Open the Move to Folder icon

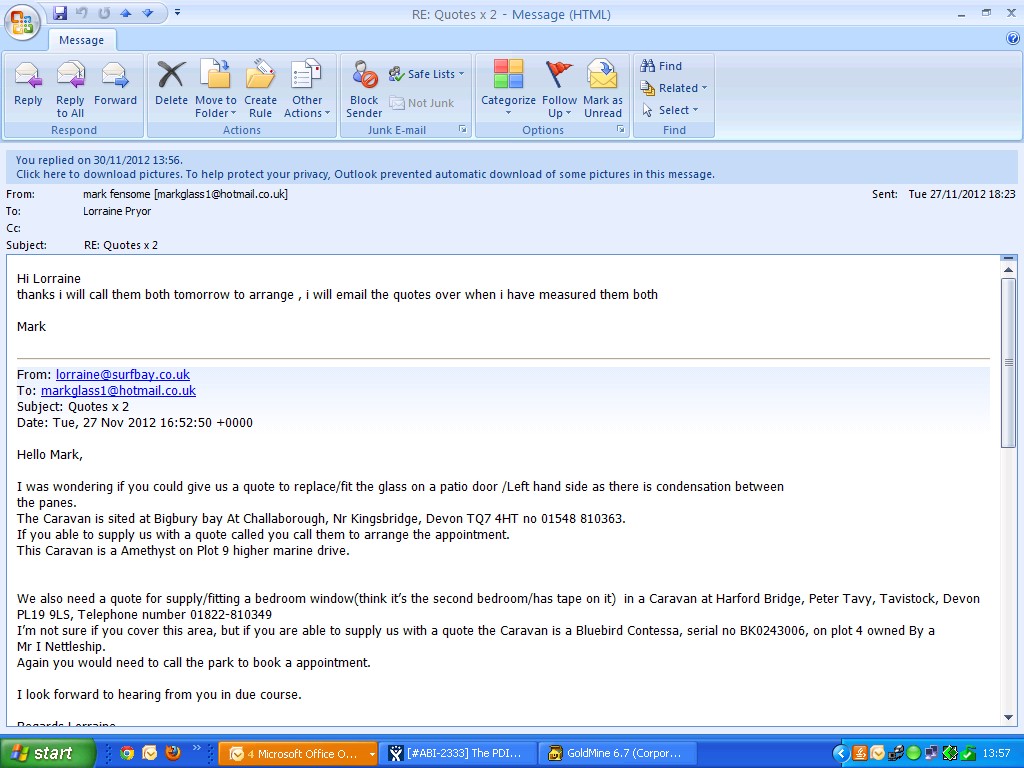216,89
